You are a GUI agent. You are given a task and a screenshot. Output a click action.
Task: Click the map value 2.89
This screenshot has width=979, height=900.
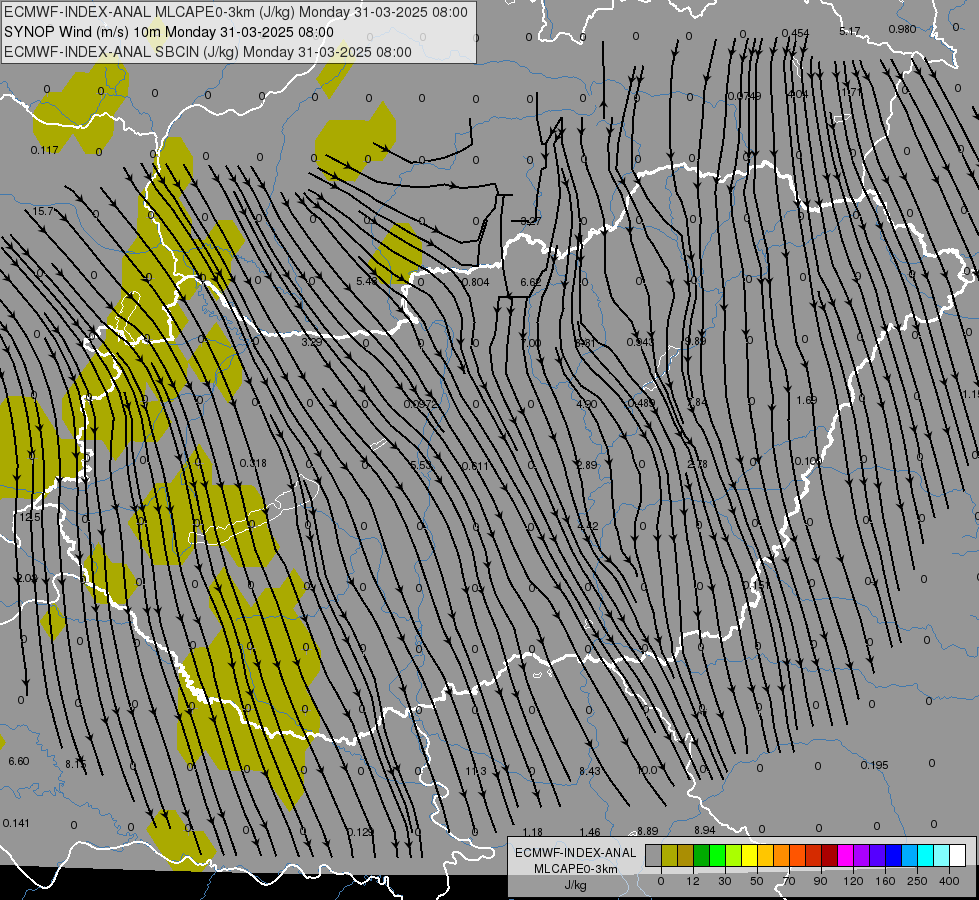(587, 465)
